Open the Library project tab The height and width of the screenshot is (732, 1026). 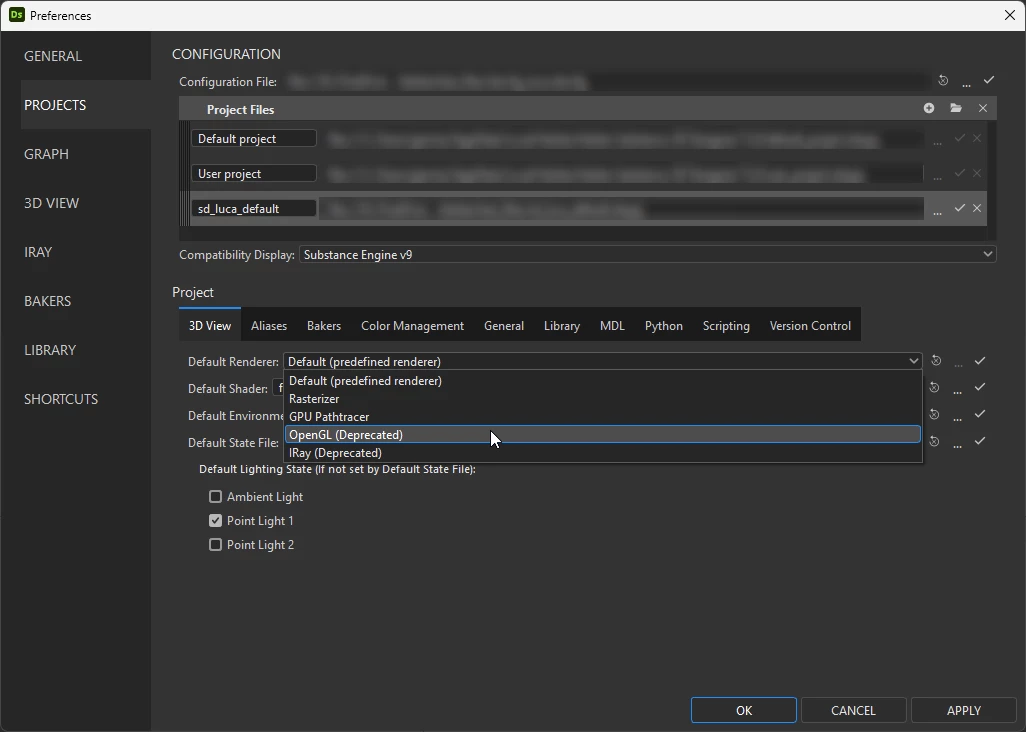click(x=561, y=326)
